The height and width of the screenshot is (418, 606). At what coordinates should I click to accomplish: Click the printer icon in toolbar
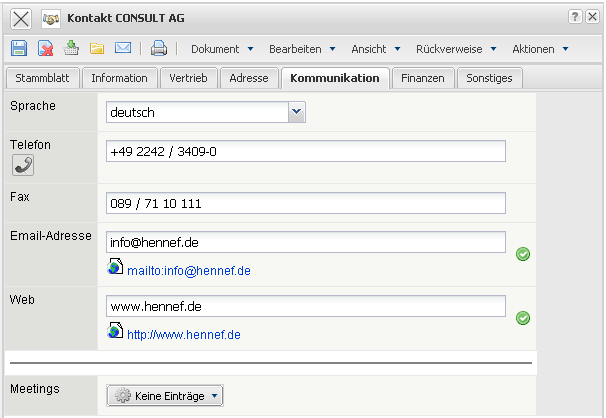coord(158,48)
